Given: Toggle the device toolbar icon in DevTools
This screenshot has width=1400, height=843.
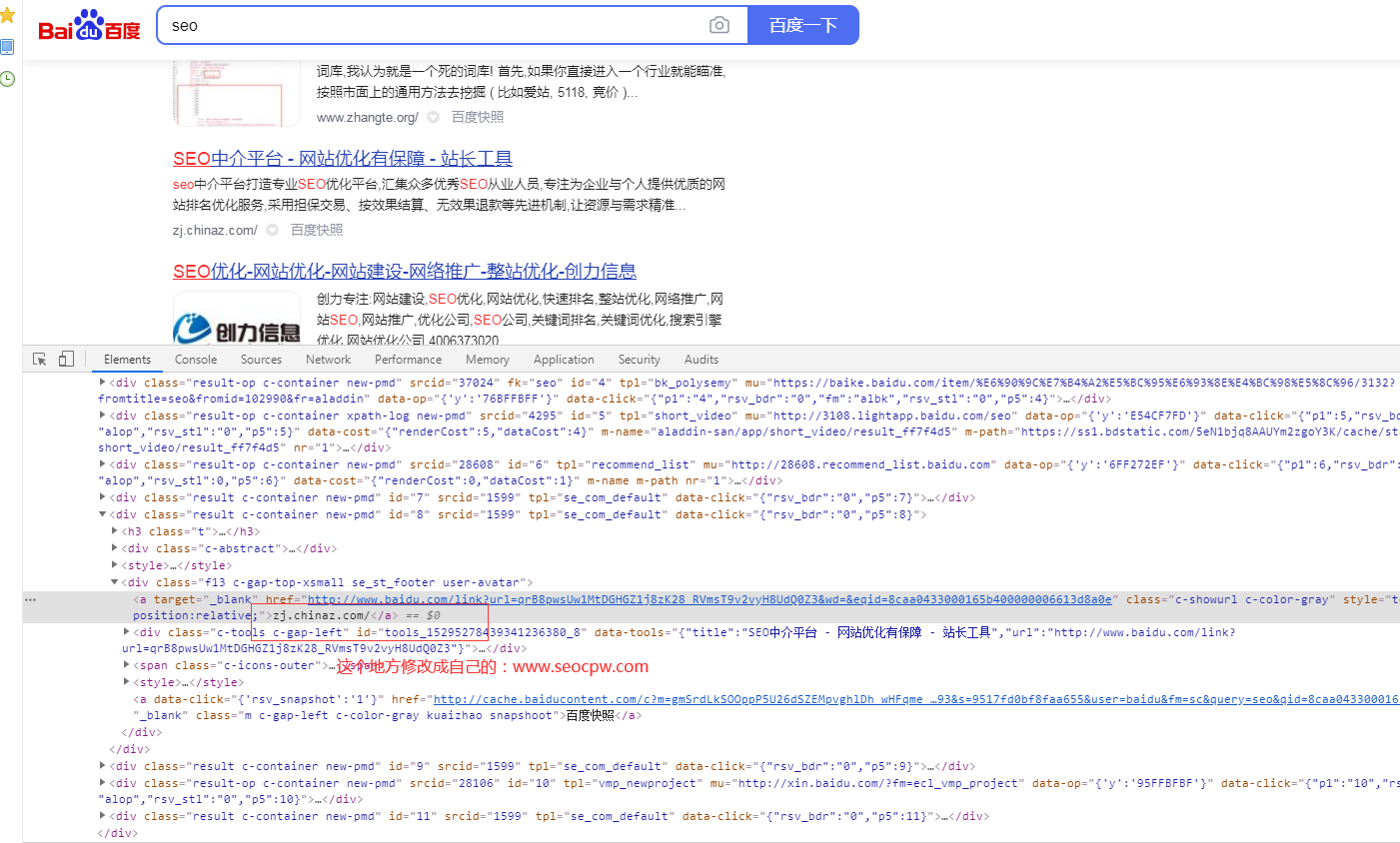Looking at the screenshot, I should click(66, 360).
